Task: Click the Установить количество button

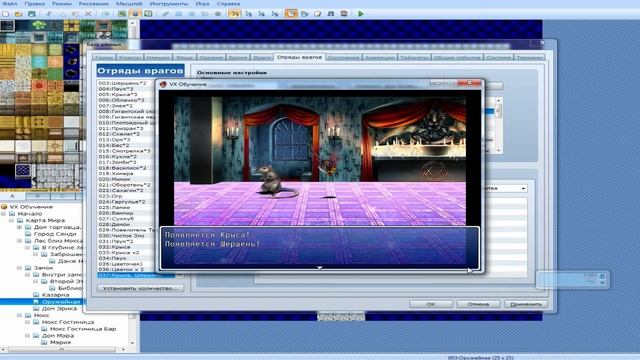Action: 140,288
